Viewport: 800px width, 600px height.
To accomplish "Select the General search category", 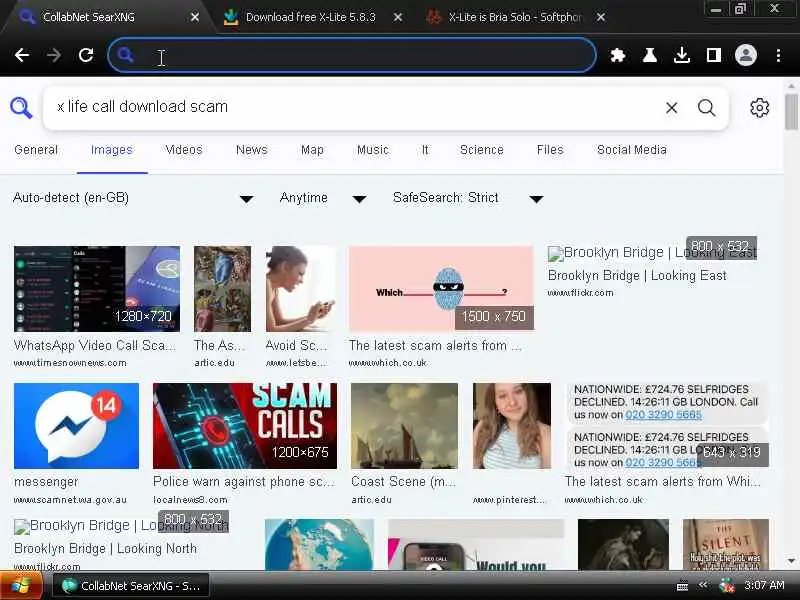I will tap(36, 150).
